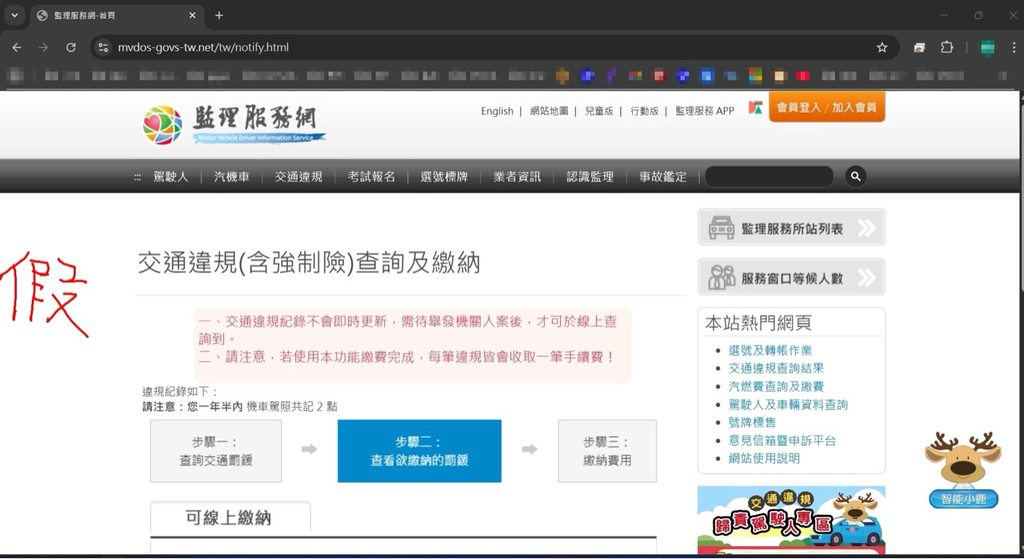Image resolution: width=1024 pixels, height=559 pixels.
Task: Switch language via the English link
Action: tap(496, 111)
